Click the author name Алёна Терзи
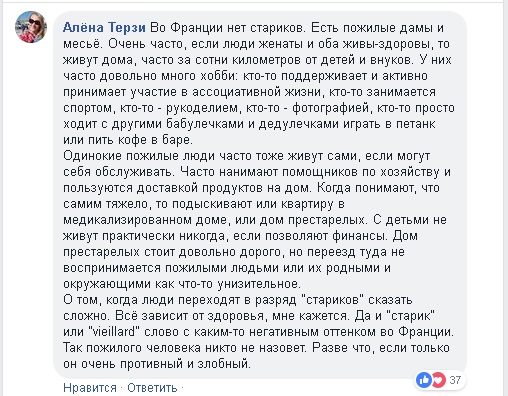Viewport: 508px width, 396px height. tap(104, 28)
